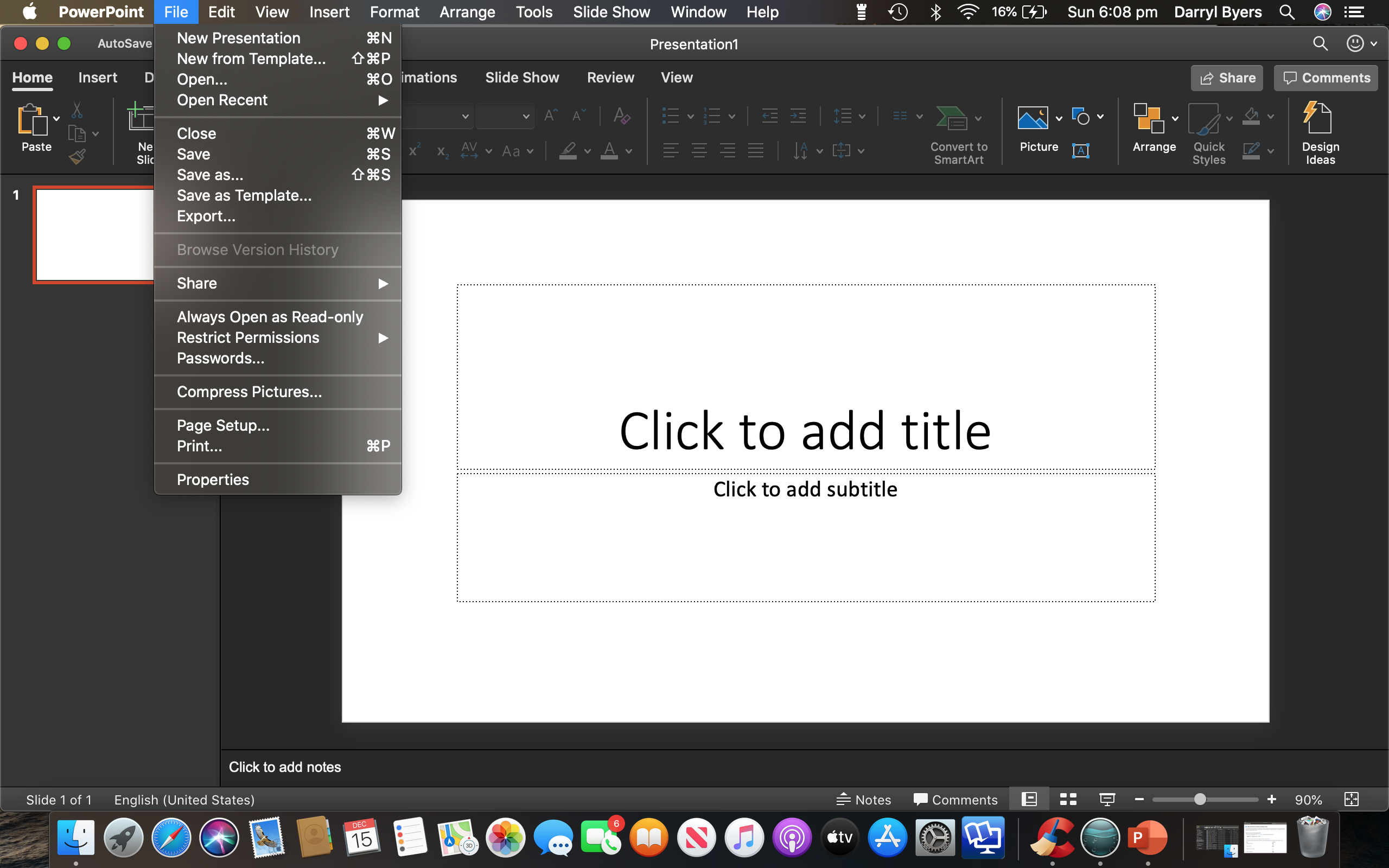Expand the Open Recent submenu
The image size is (1389, 868).
[278, 100]
